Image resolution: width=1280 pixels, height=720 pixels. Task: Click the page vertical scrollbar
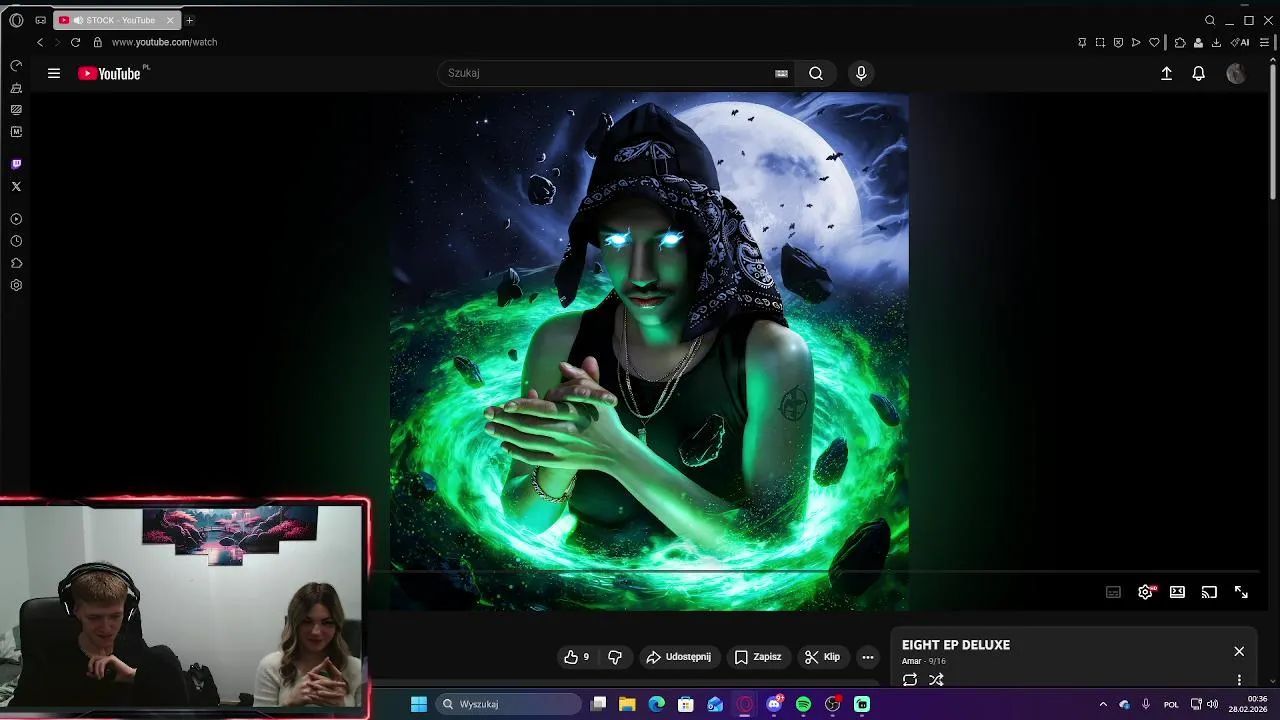coord(1273,130)
